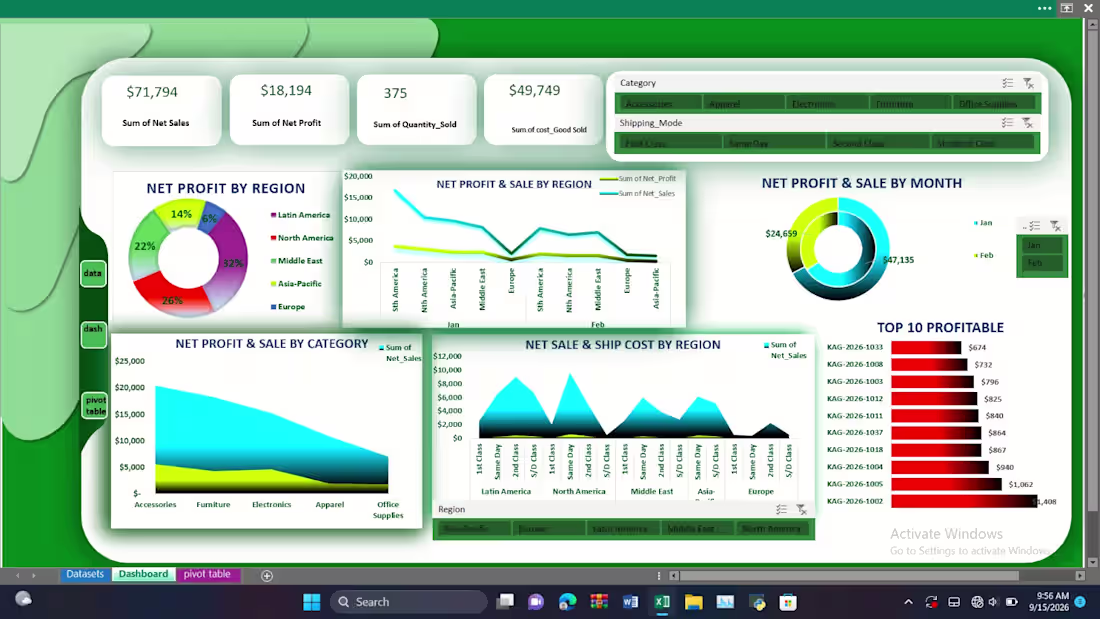Toggle multi-select on the month slicer
The height and width of the screenshot is (619, 1100).
[1035, 226]
